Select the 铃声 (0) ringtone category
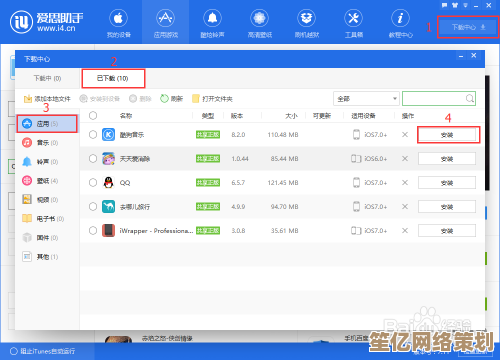 47,162
